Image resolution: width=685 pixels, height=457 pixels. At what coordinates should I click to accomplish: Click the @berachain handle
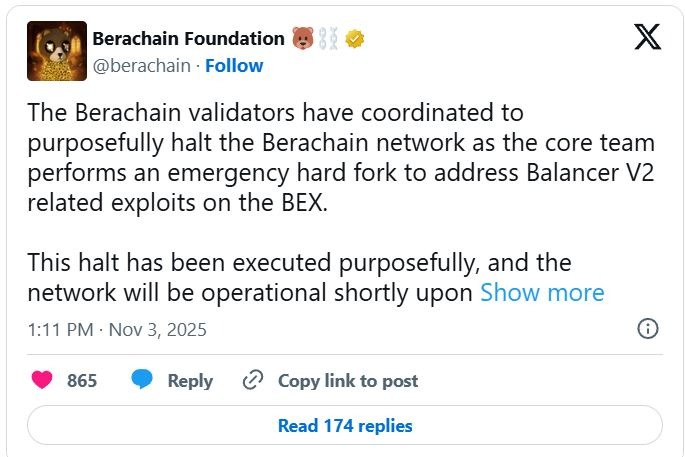(143, 66)
